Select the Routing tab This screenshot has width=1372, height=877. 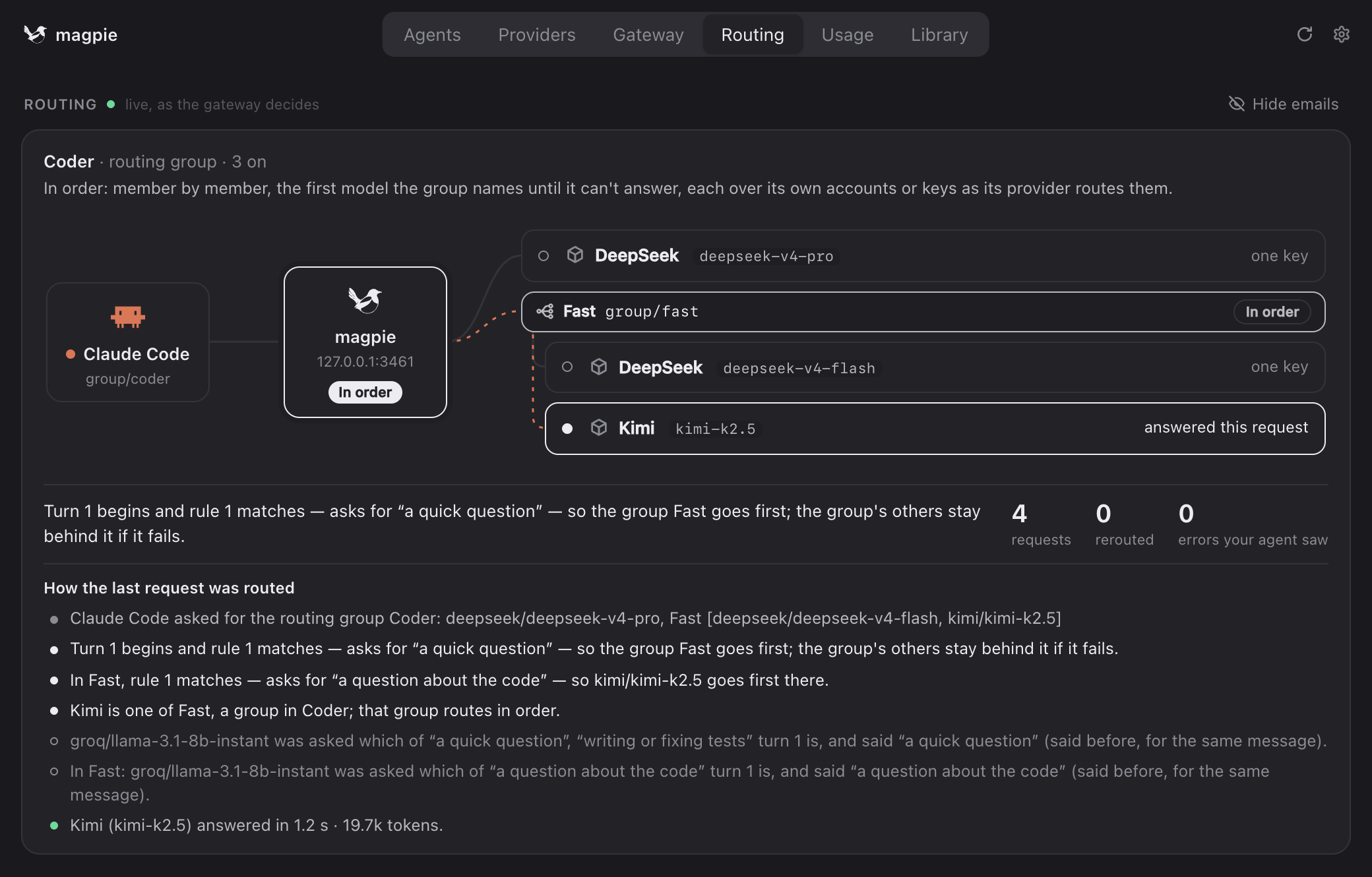(753, 34)
